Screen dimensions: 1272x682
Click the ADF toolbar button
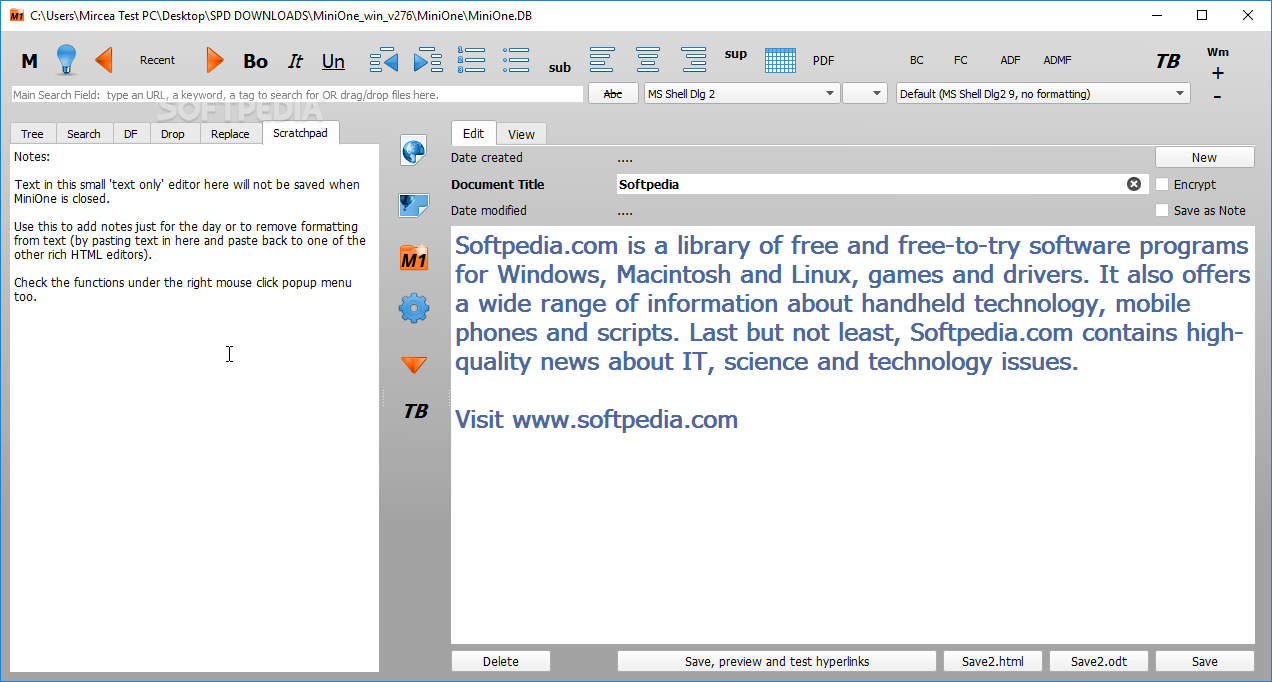1011,60
